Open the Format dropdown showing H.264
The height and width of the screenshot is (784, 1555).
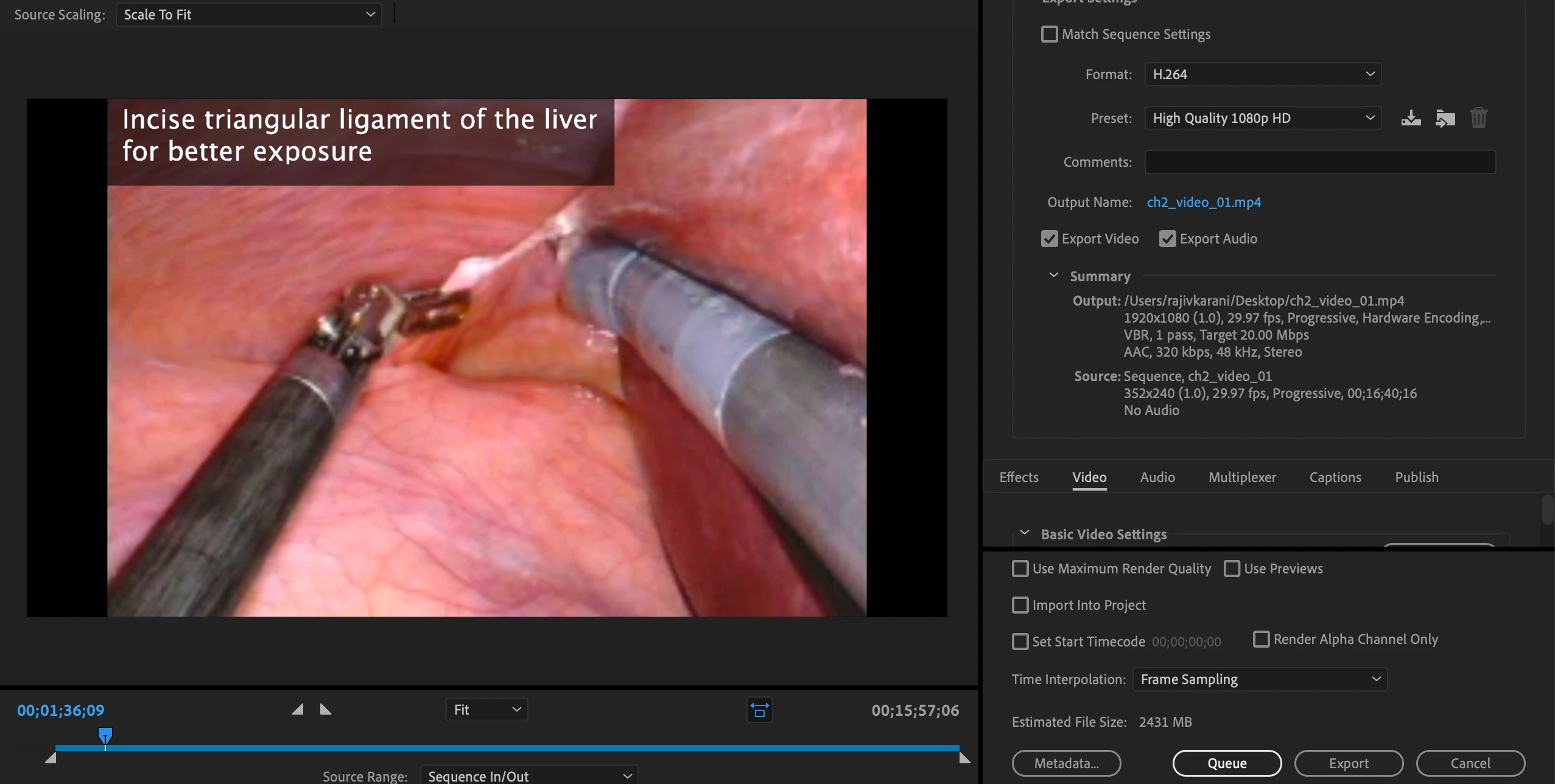click(1262, 74)
